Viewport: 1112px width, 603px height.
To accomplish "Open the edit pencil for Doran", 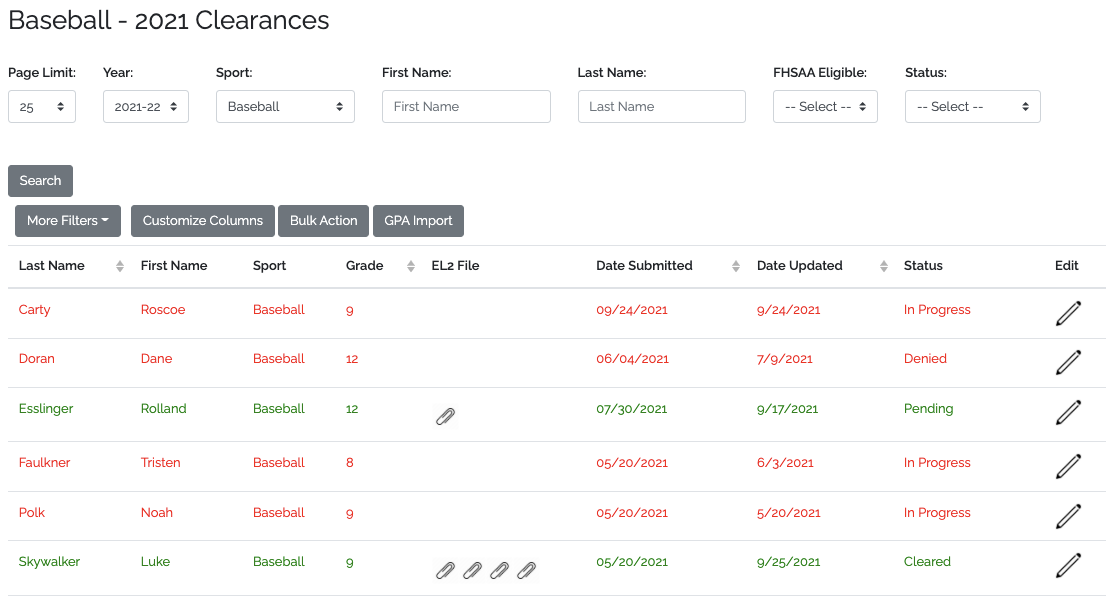I will [x=1068, y=362].
